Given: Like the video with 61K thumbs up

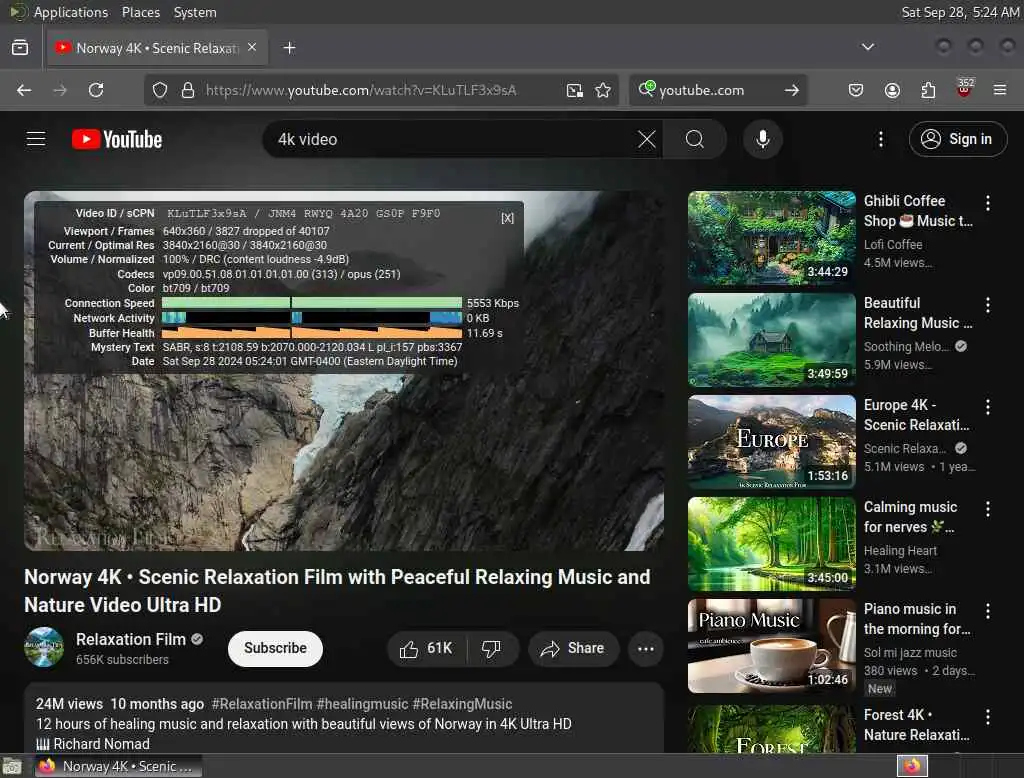Looking at the screenshot, I should click(426, 648).
